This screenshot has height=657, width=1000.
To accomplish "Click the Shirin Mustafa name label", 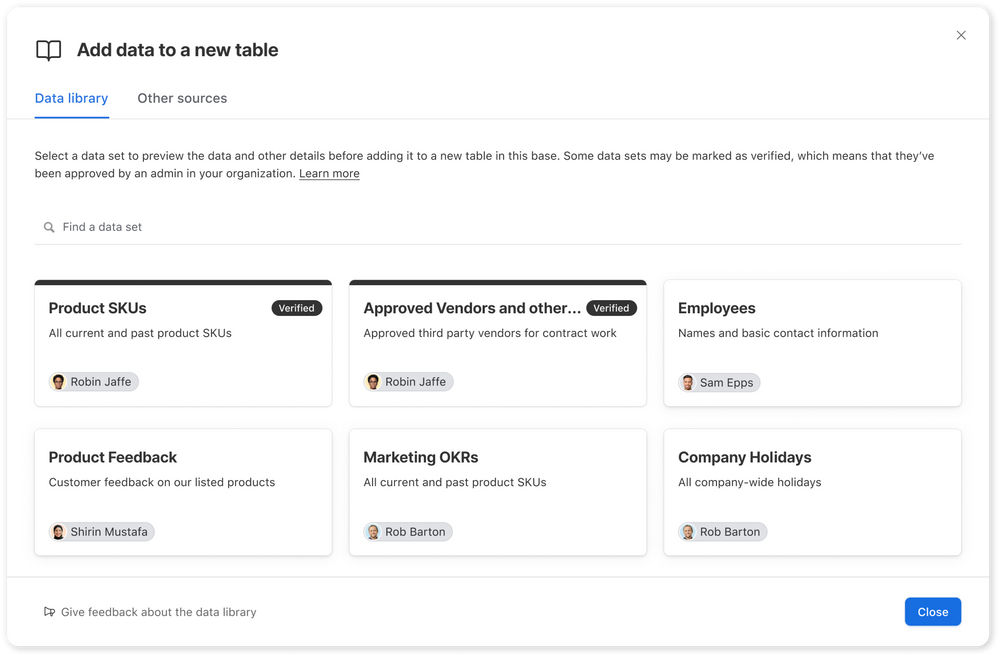I will [x=109, y=531].
